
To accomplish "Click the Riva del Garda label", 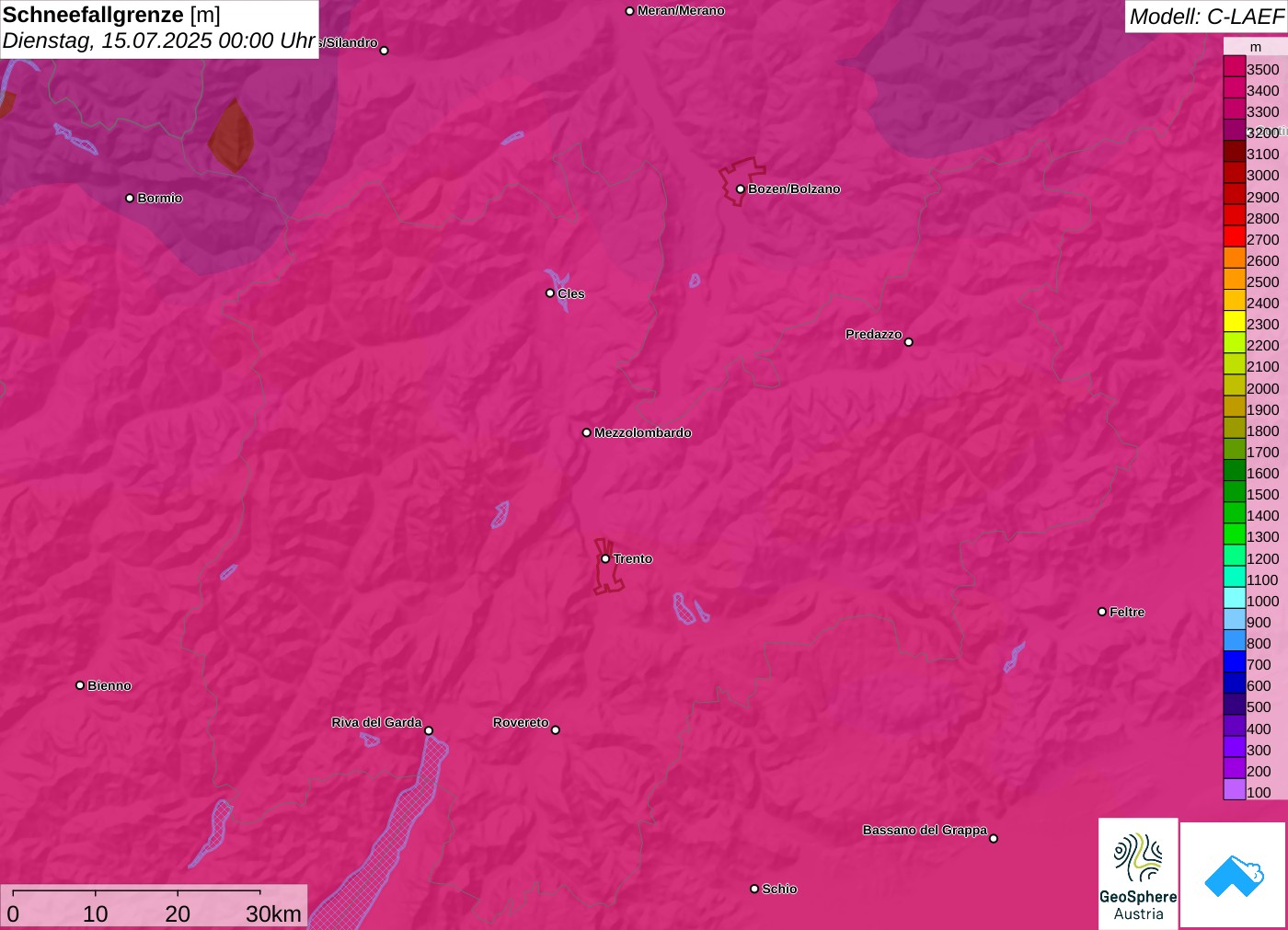I will pyautogui.click(x=376, y=722).
